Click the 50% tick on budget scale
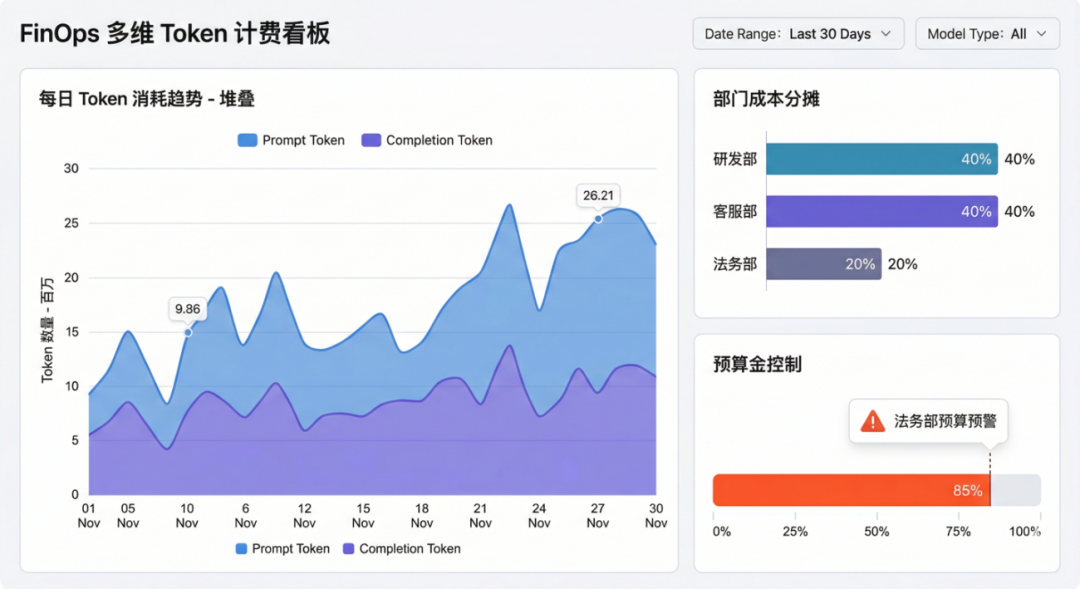The image size is (1080, 589). [x=877, y=532]
